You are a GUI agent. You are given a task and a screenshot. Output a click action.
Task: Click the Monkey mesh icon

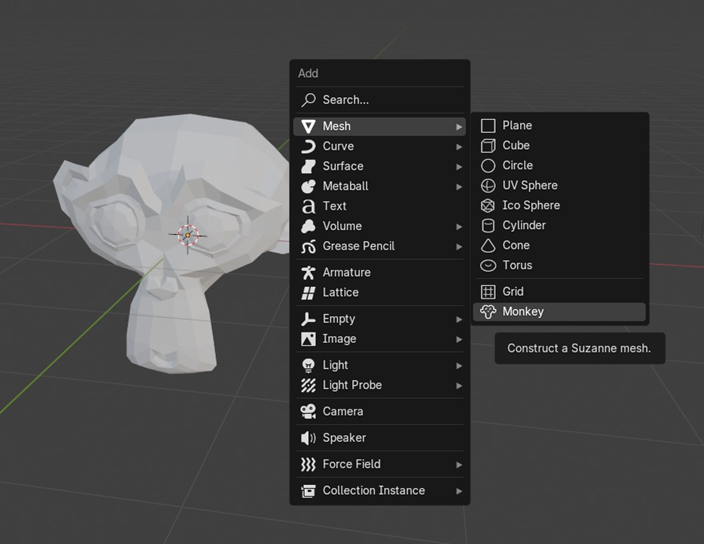pos(488,312)
